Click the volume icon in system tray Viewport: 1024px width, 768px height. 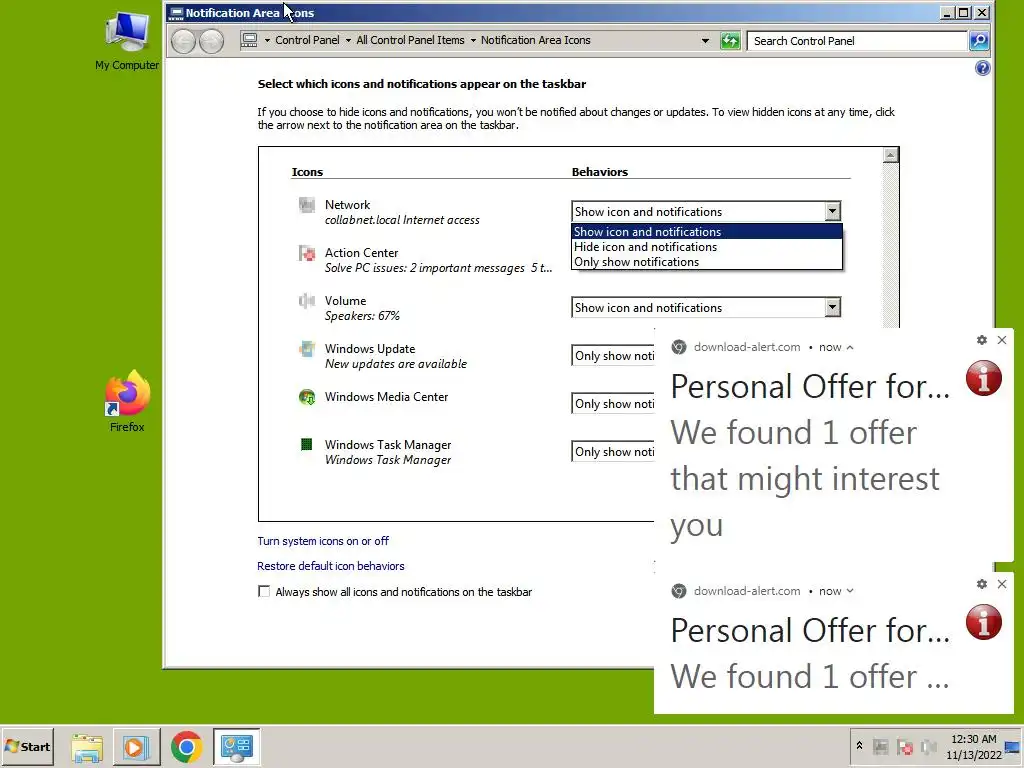coord(928,746)
